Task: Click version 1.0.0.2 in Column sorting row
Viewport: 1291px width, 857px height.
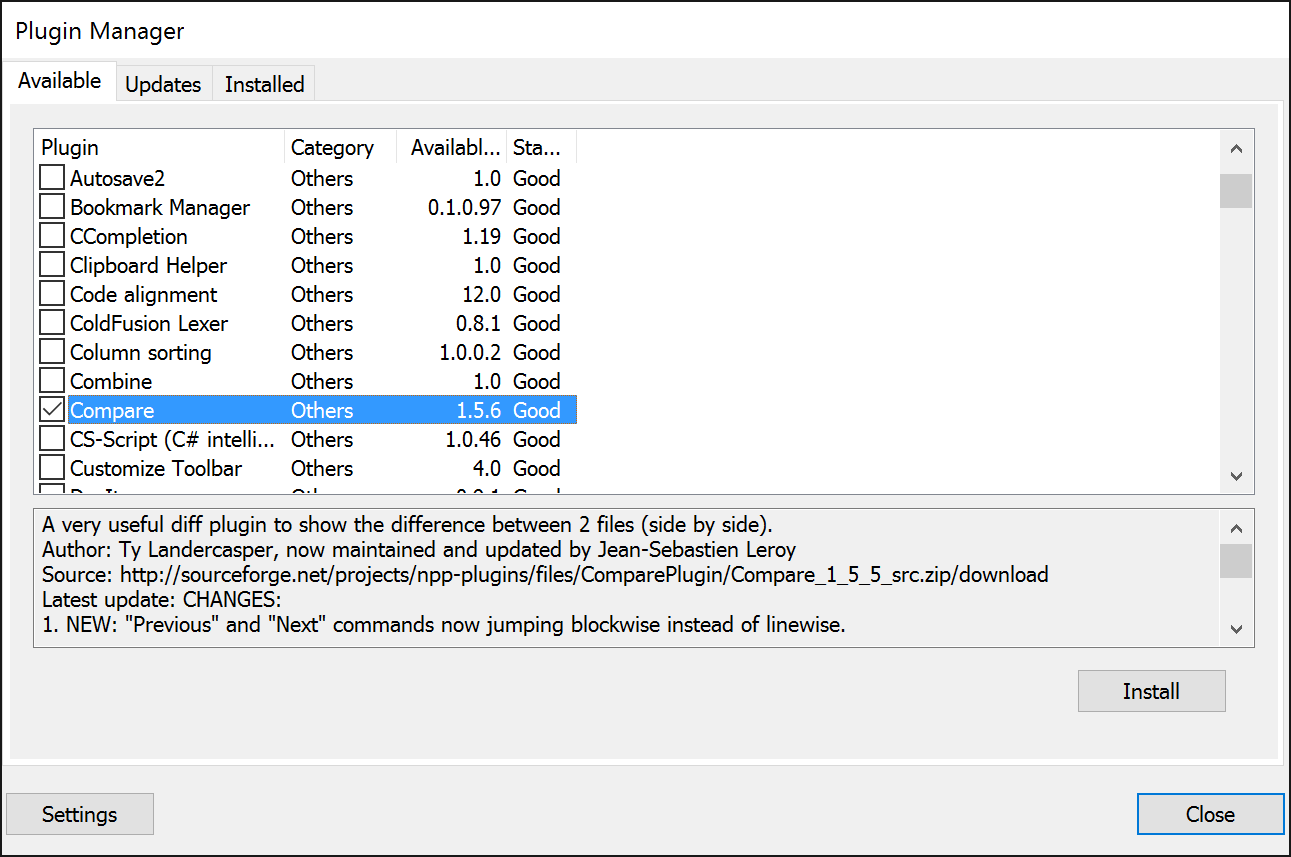Action: pyautogui.click(x=470, y=352)
